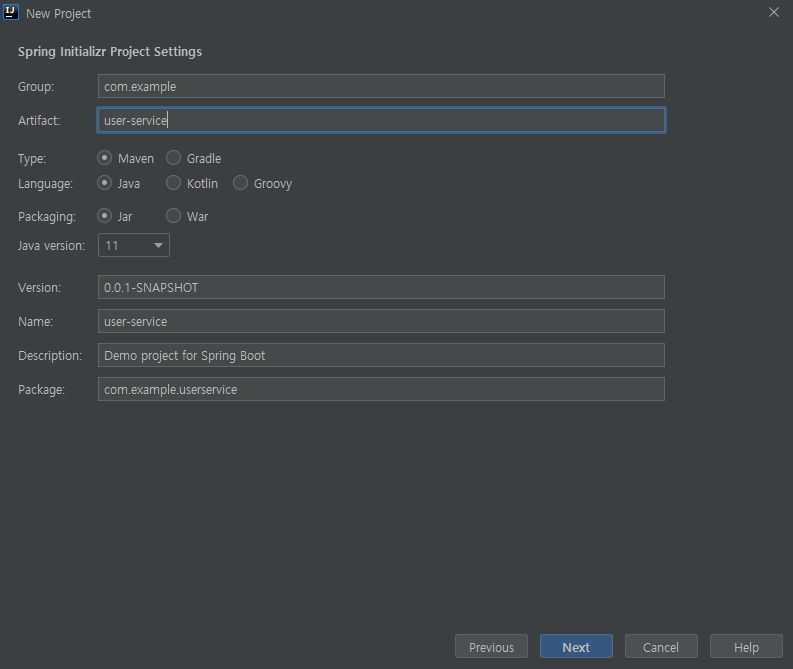Screen dimensions: 793x669
Task: Click the 'New Project' window title
Action: click(59, 14)
